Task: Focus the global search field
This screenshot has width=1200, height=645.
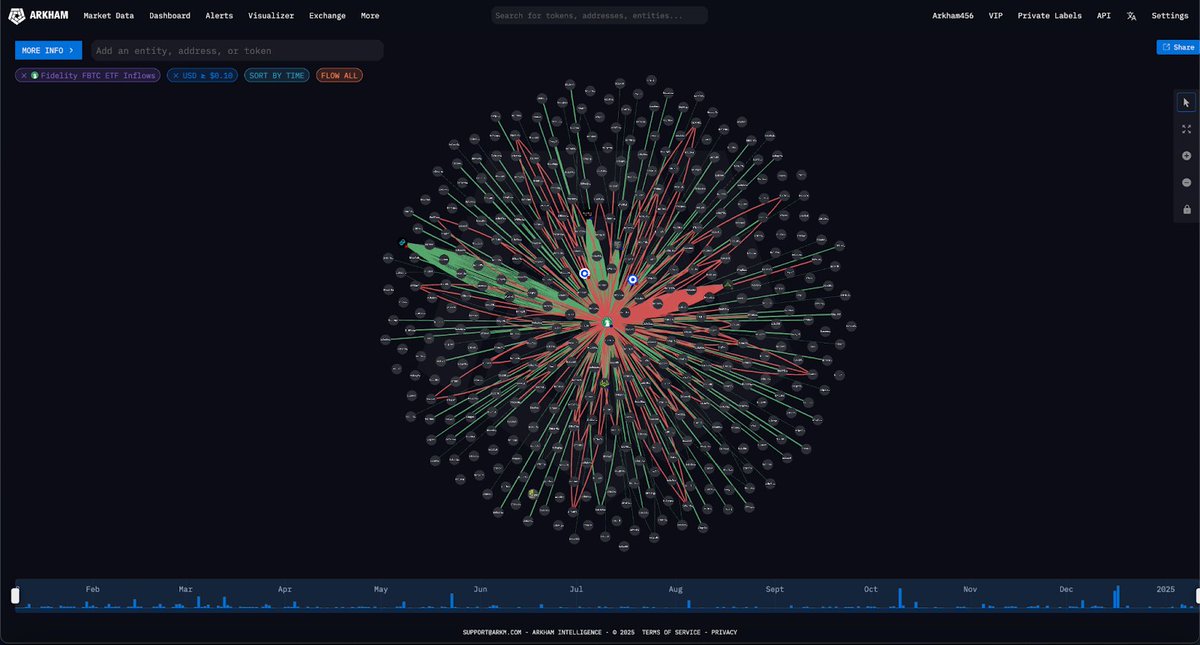Action: click(x=599, y=16)
